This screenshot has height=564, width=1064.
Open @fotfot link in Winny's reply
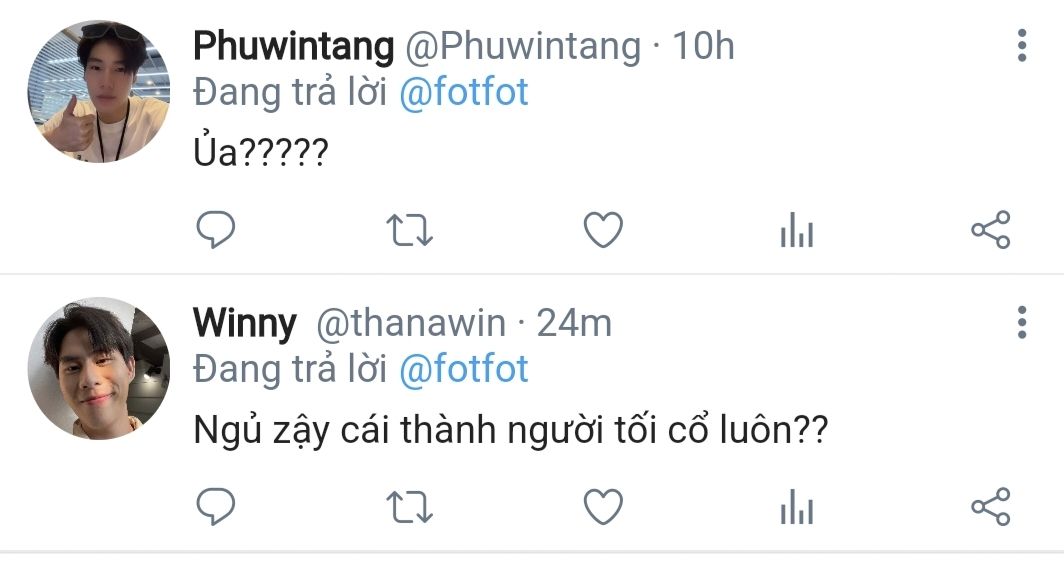pos(463,370)
